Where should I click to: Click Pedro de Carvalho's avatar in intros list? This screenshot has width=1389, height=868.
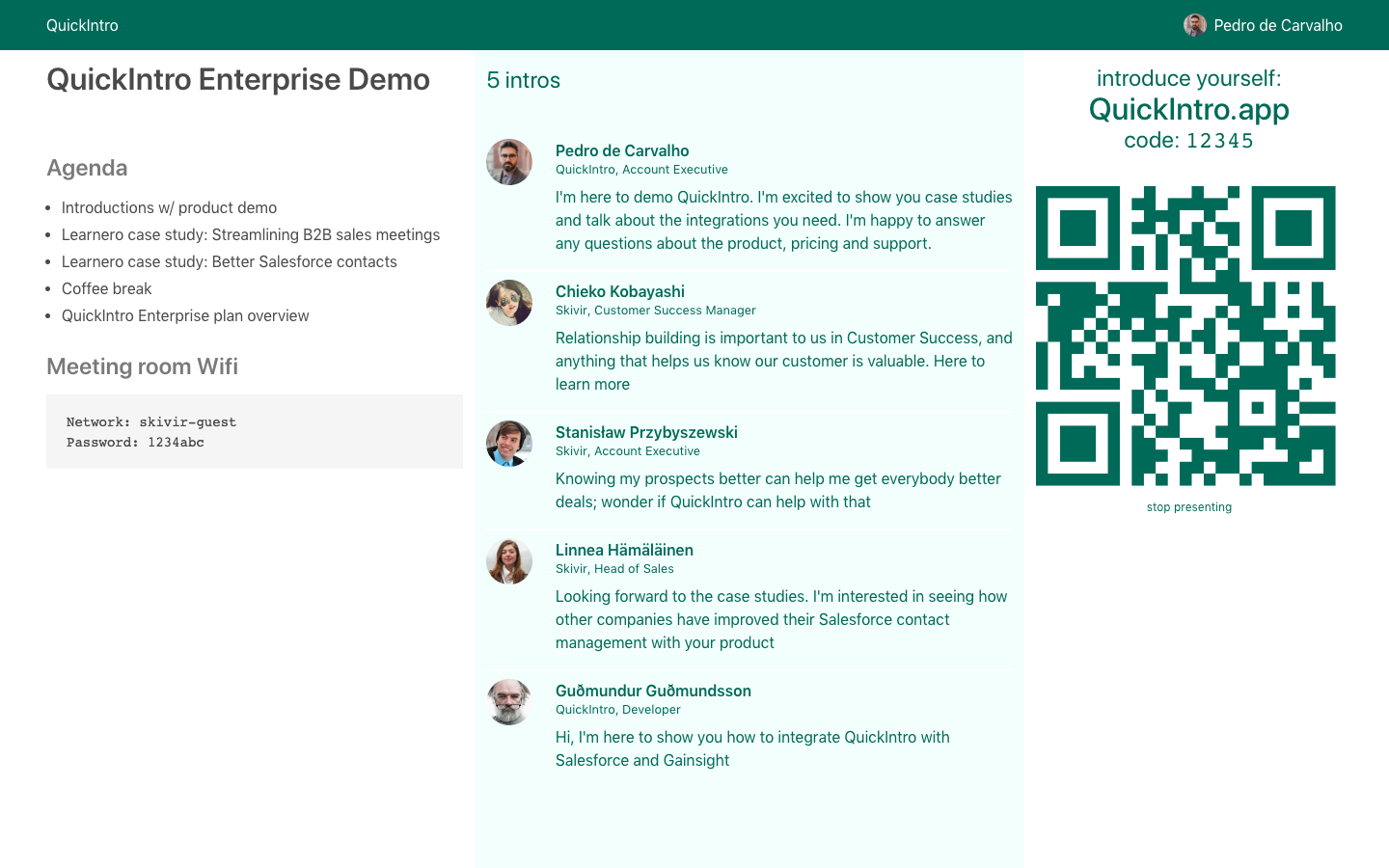point(509,162)
